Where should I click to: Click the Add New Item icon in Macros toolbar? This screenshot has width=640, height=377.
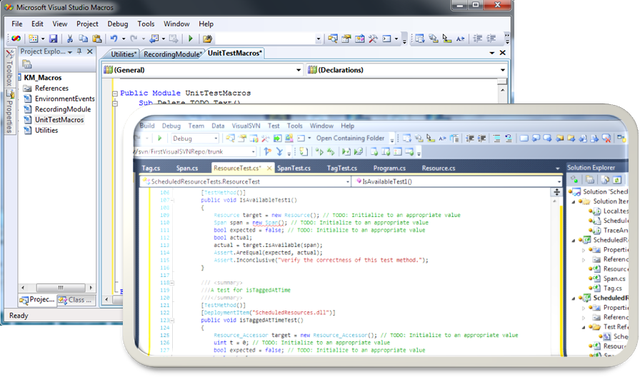pyautogui.click(x=33, y=39)
